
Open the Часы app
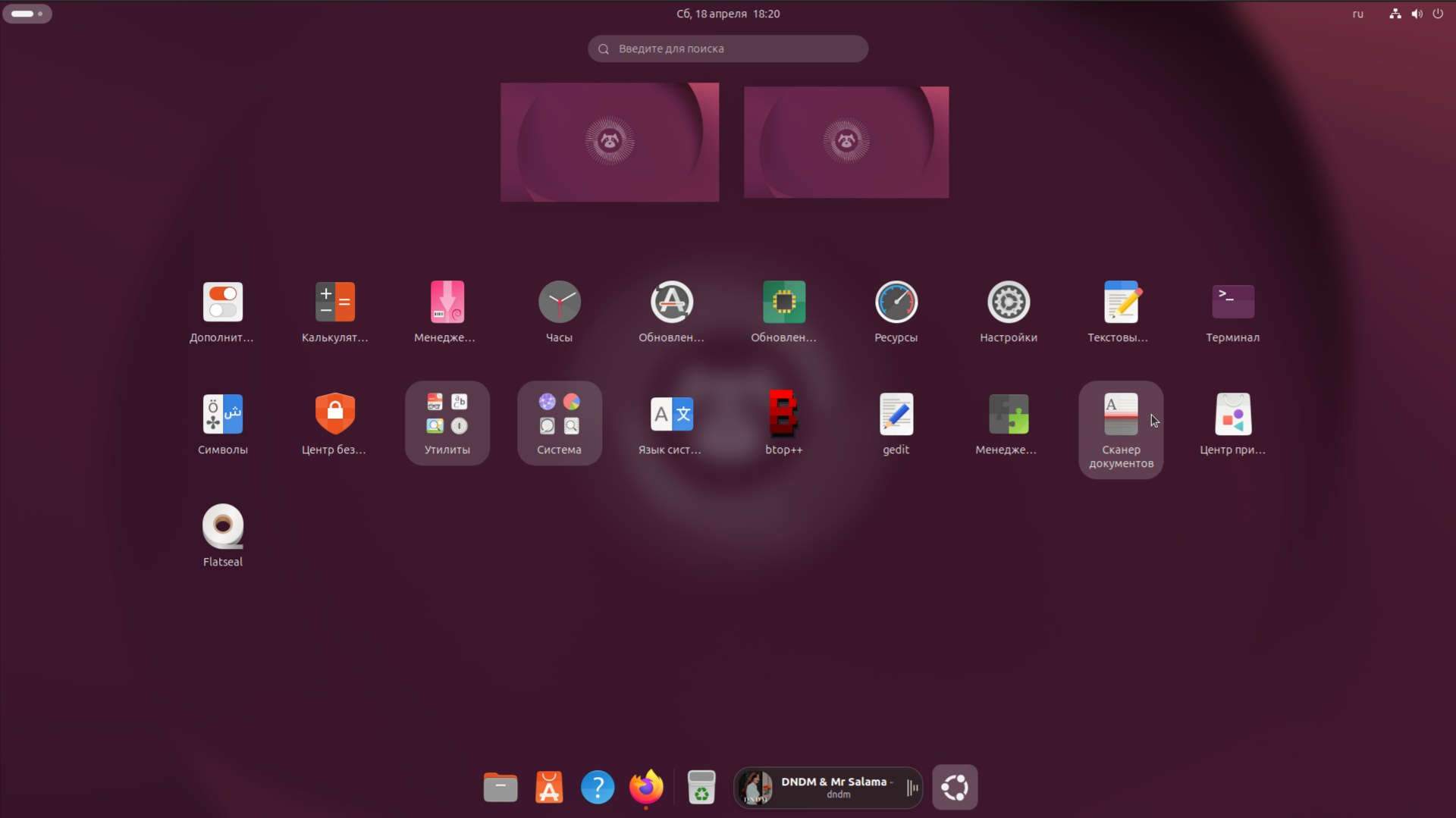point(559,302)
